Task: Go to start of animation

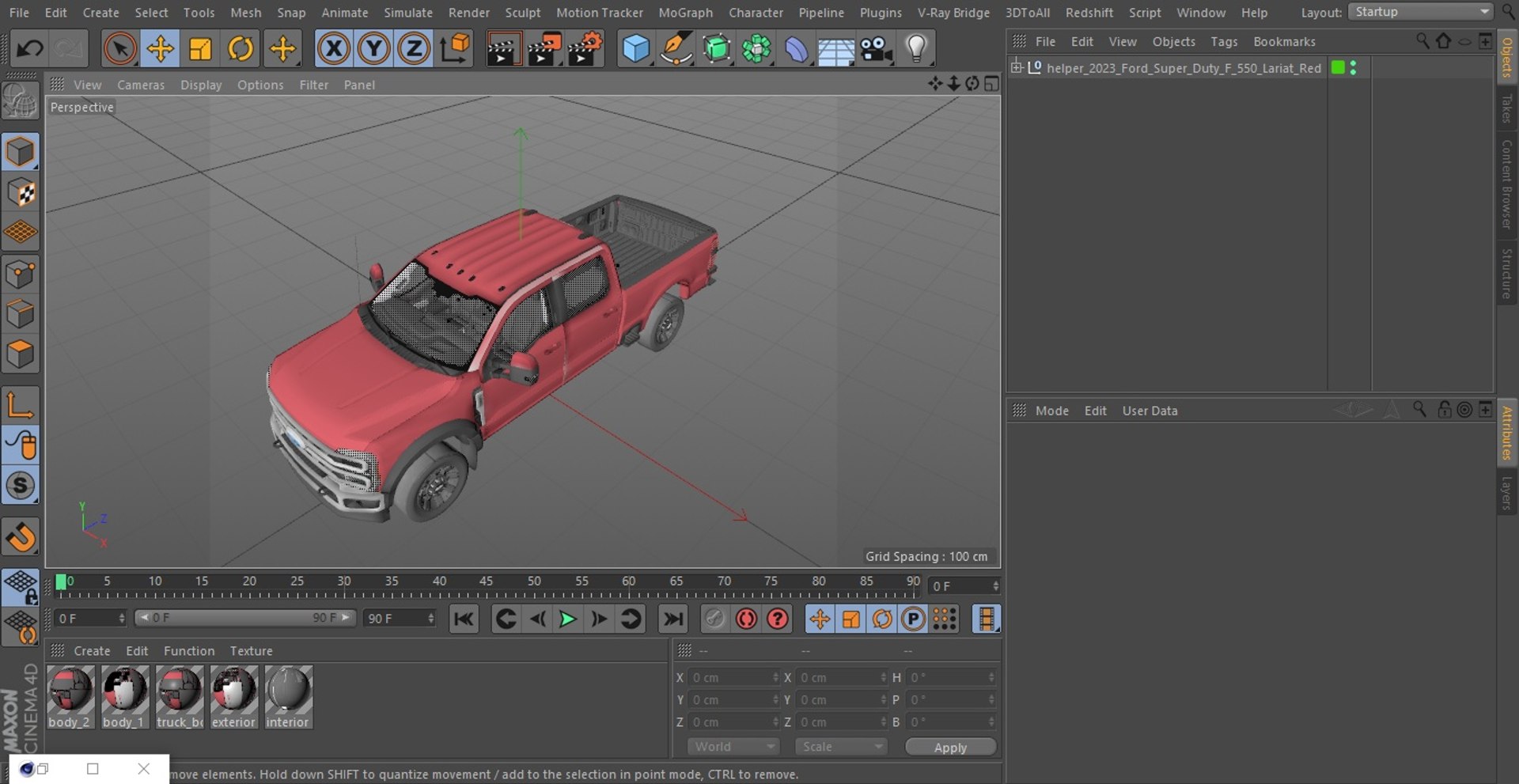Action: pos(464,619)
